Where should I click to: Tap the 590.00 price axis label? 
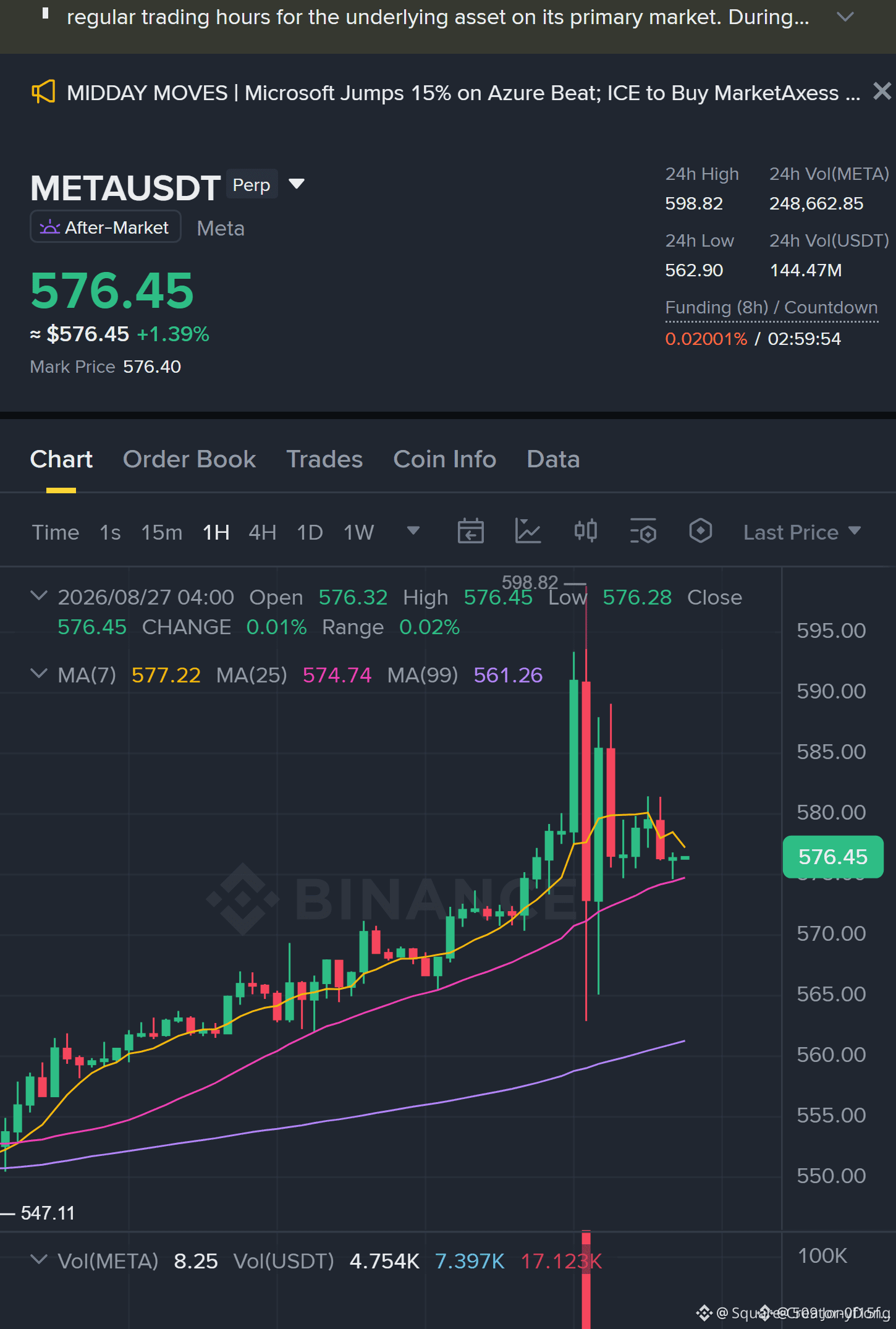tap(831, 691)
